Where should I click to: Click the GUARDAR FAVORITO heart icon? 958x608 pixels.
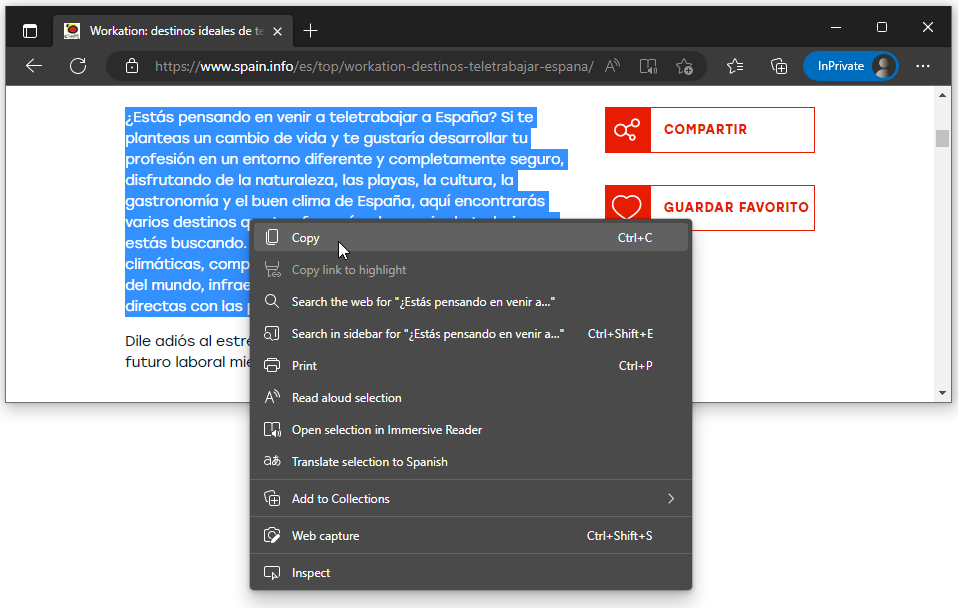pyautogui.click(x=627, y=206)
